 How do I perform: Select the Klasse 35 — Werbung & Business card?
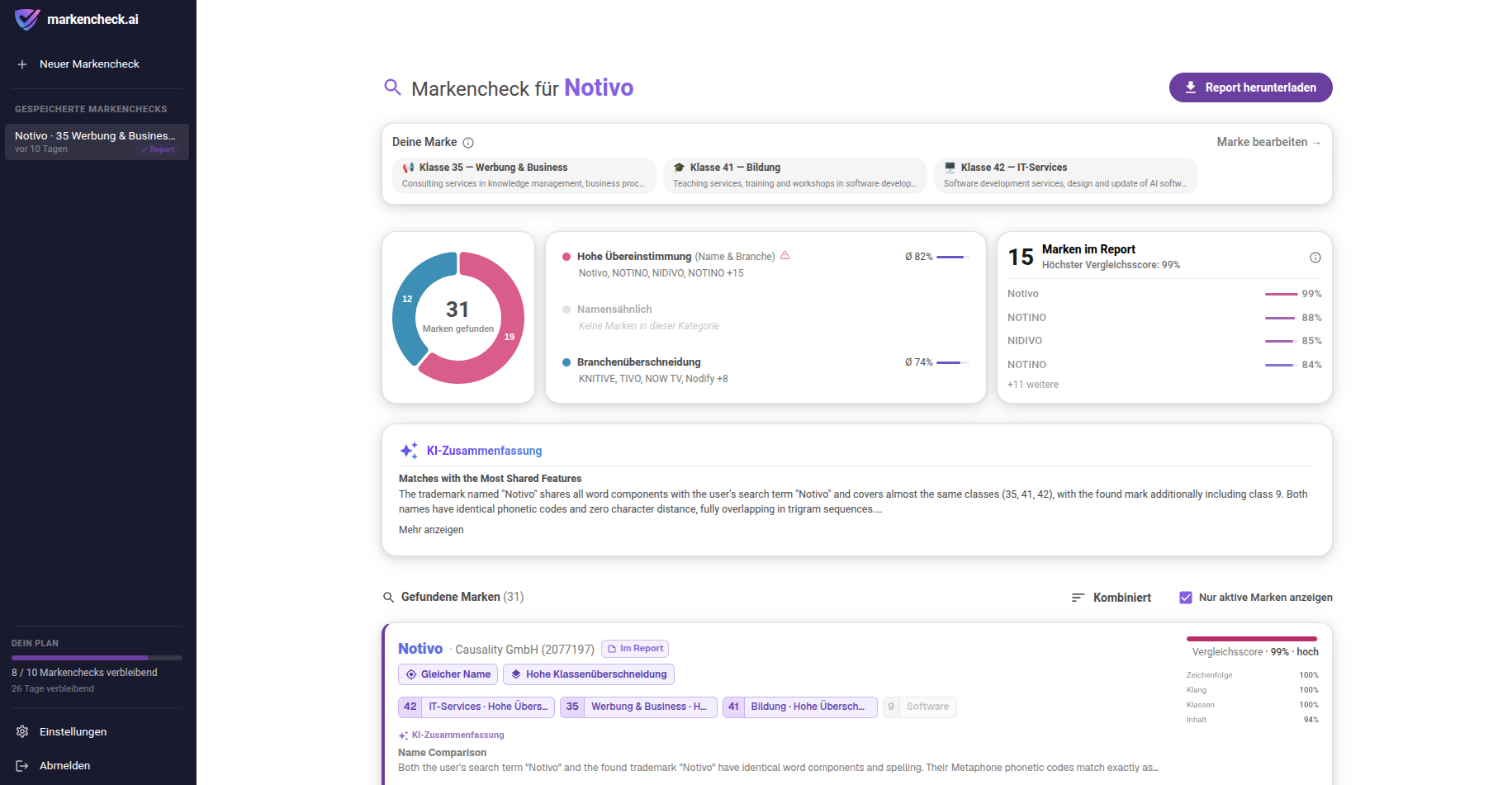(x=524, y=175)
